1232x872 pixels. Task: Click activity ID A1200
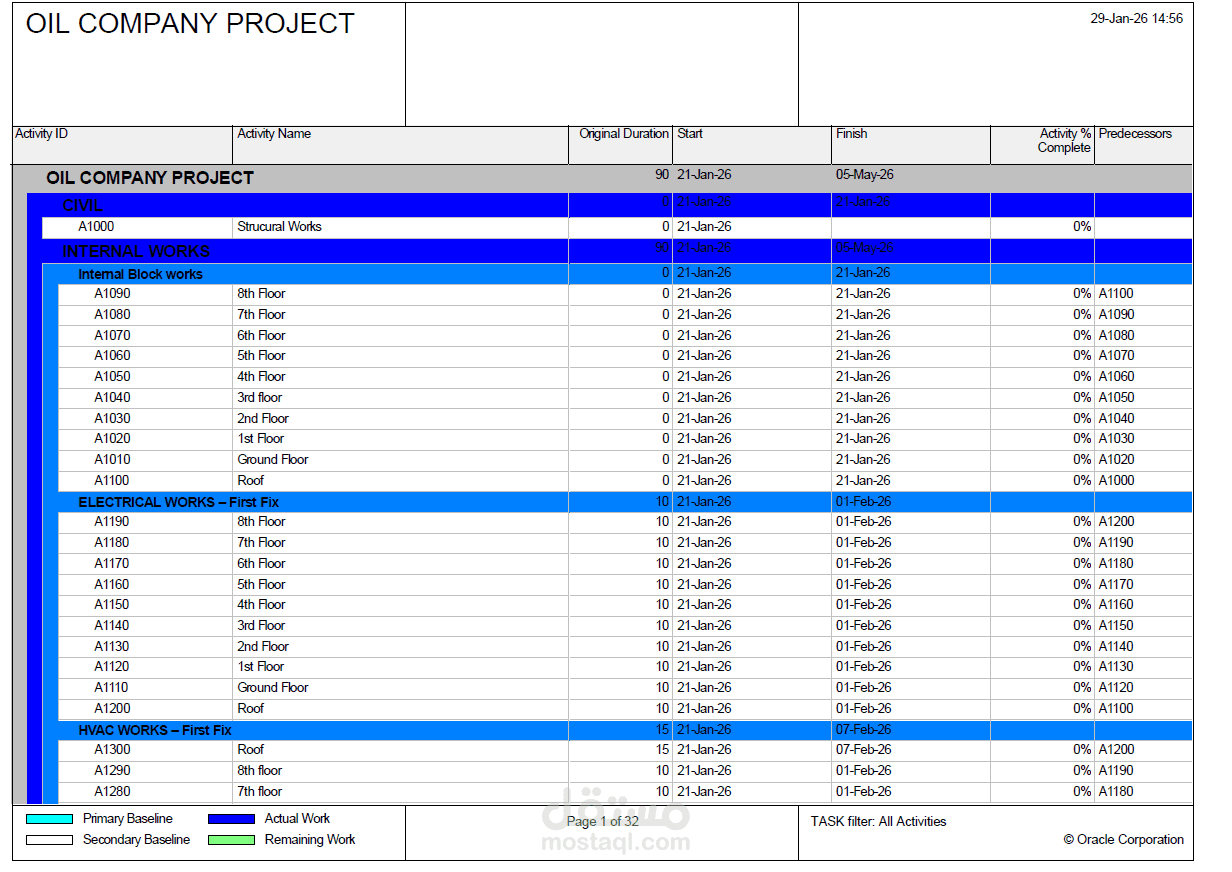pos(112,709)
